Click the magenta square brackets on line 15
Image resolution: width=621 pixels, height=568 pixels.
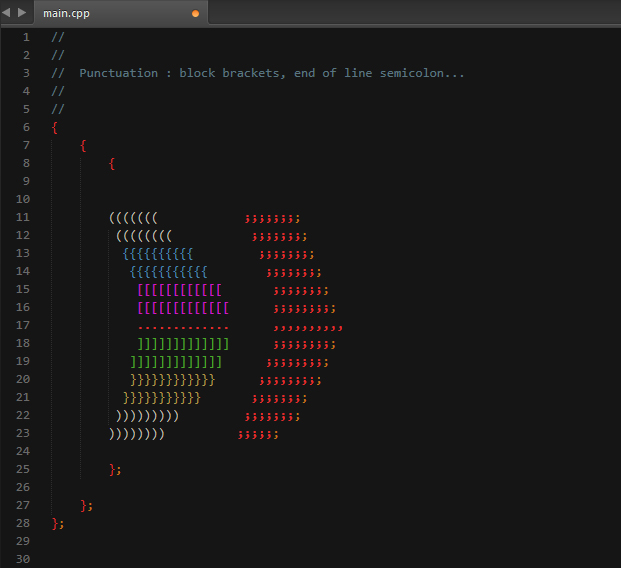179,290
